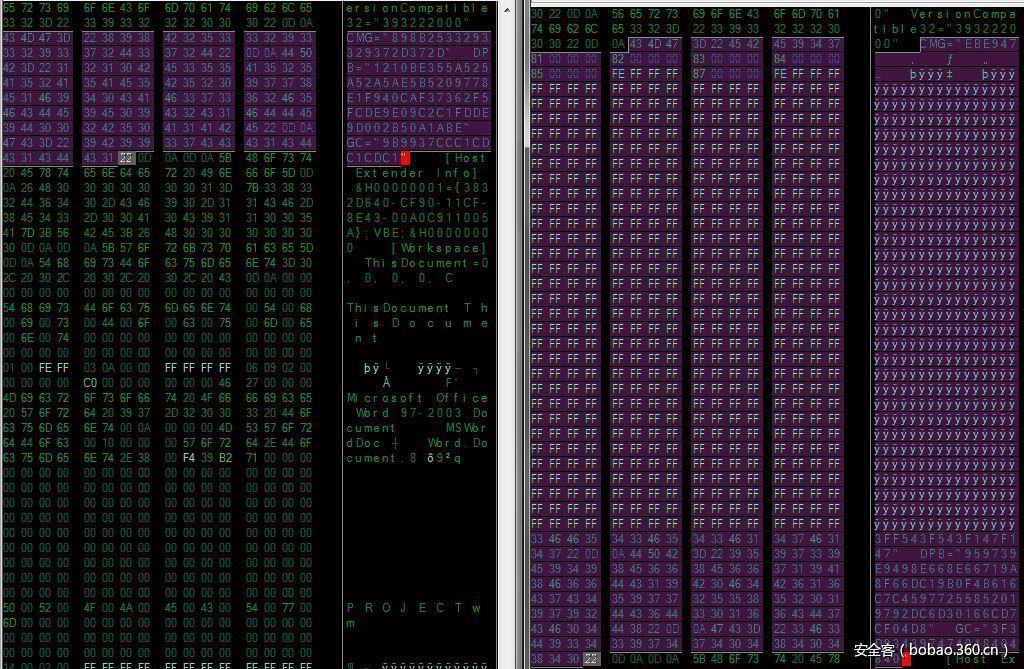Click the '83' byte in right pane

(699, 59)
